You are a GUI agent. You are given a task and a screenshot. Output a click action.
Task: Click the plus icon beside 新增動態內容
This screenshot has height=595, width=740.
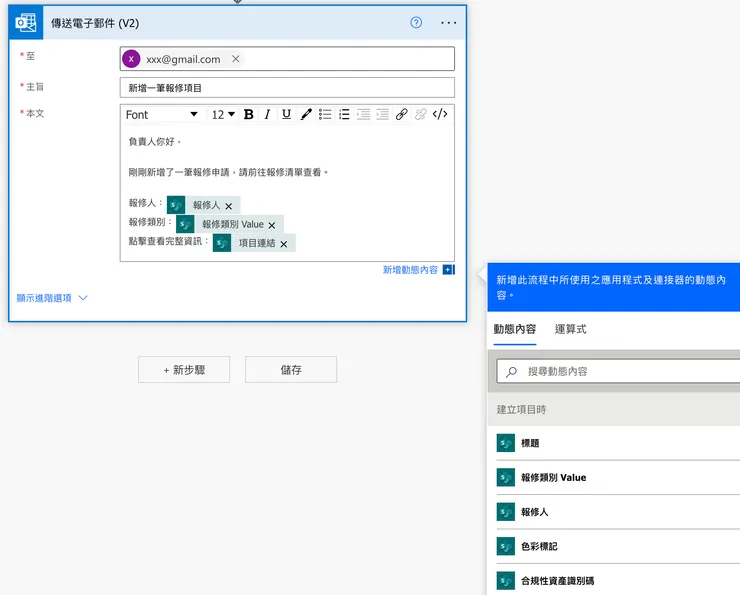[448, 269]
